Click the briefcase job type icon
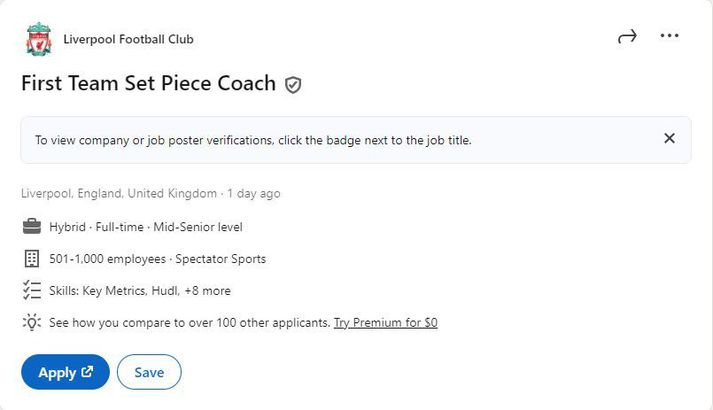This screenshot has width=713, height=410. (32, 226)
